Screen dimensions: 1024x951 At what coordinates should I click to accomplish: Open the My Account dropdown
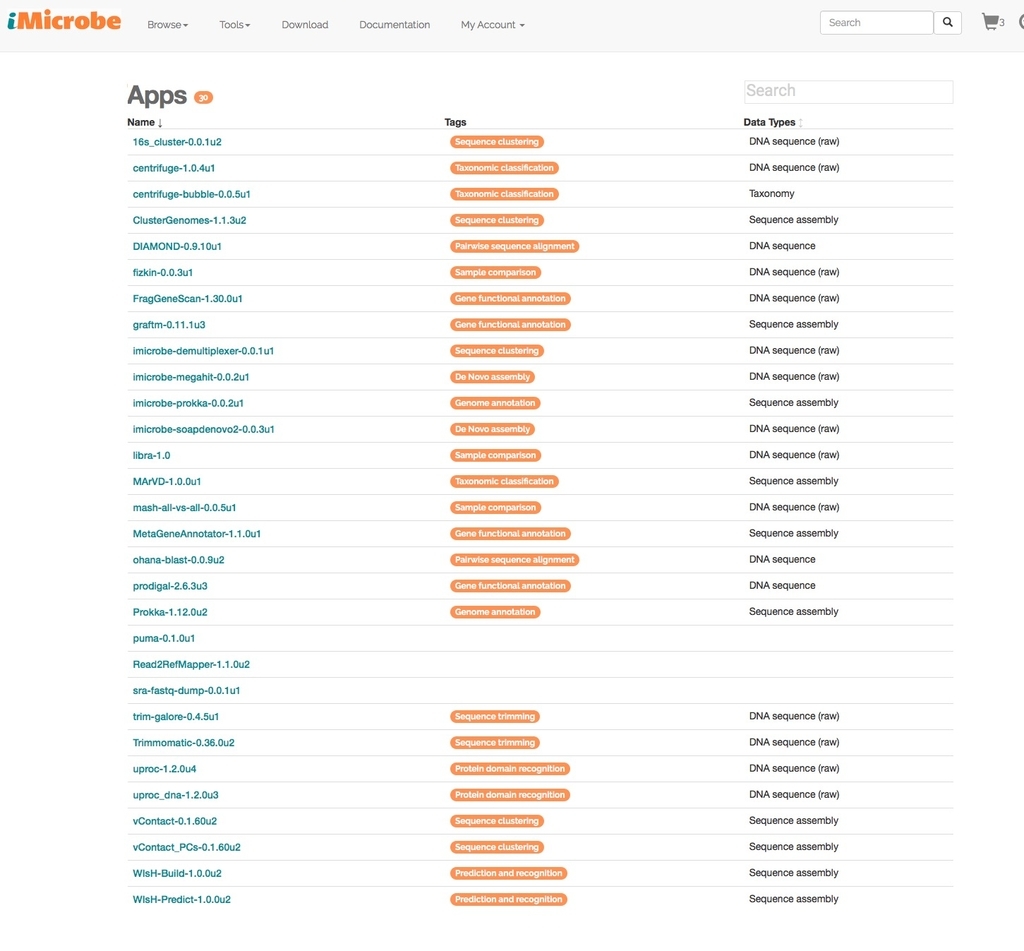tap(492, 25)
